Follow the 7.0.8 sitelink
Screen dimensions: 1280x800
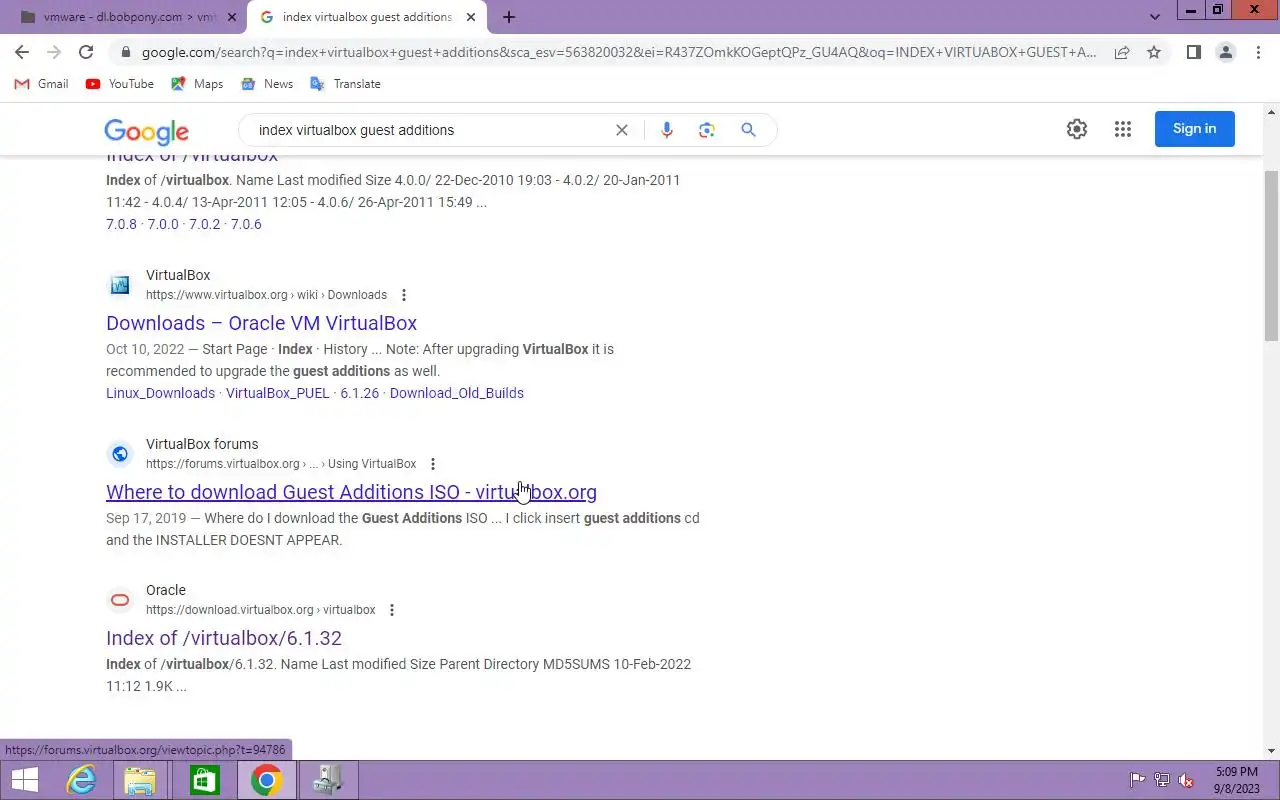click(x=121, y=224)
